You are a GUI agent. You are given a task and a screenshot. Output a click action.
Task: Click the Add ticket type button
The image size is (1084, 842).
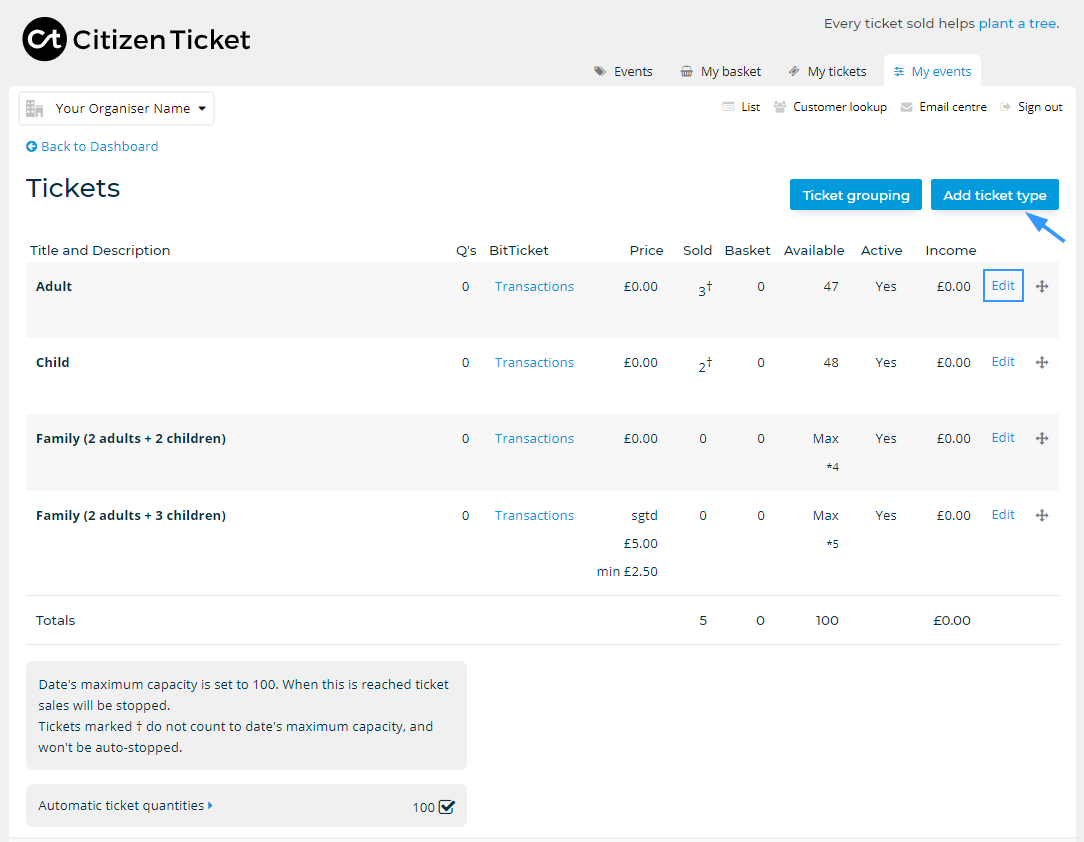(x=994, y=194)
